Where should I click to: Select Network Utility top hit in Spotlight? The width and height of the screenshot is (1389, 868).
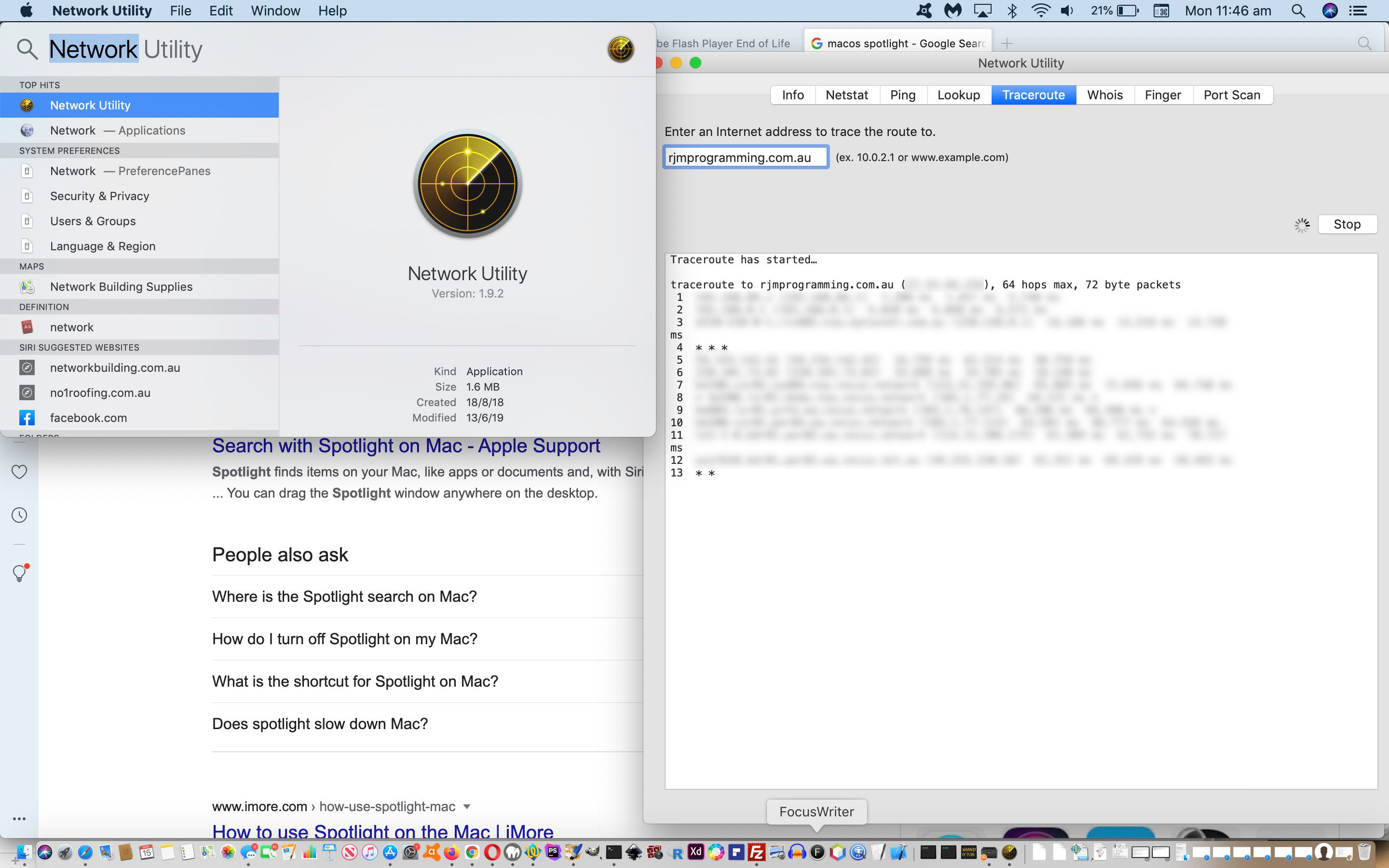tap(139, 105)
